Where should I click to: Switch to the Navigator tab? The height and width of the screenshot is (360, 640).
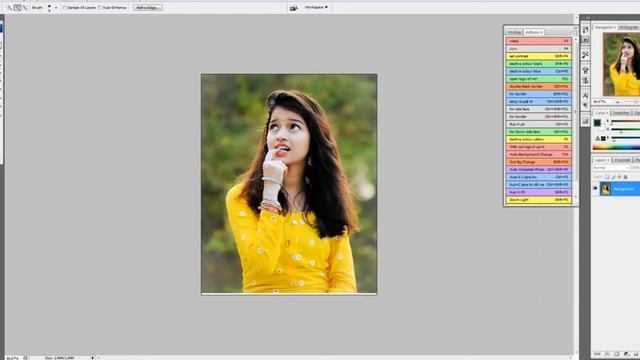604,27
